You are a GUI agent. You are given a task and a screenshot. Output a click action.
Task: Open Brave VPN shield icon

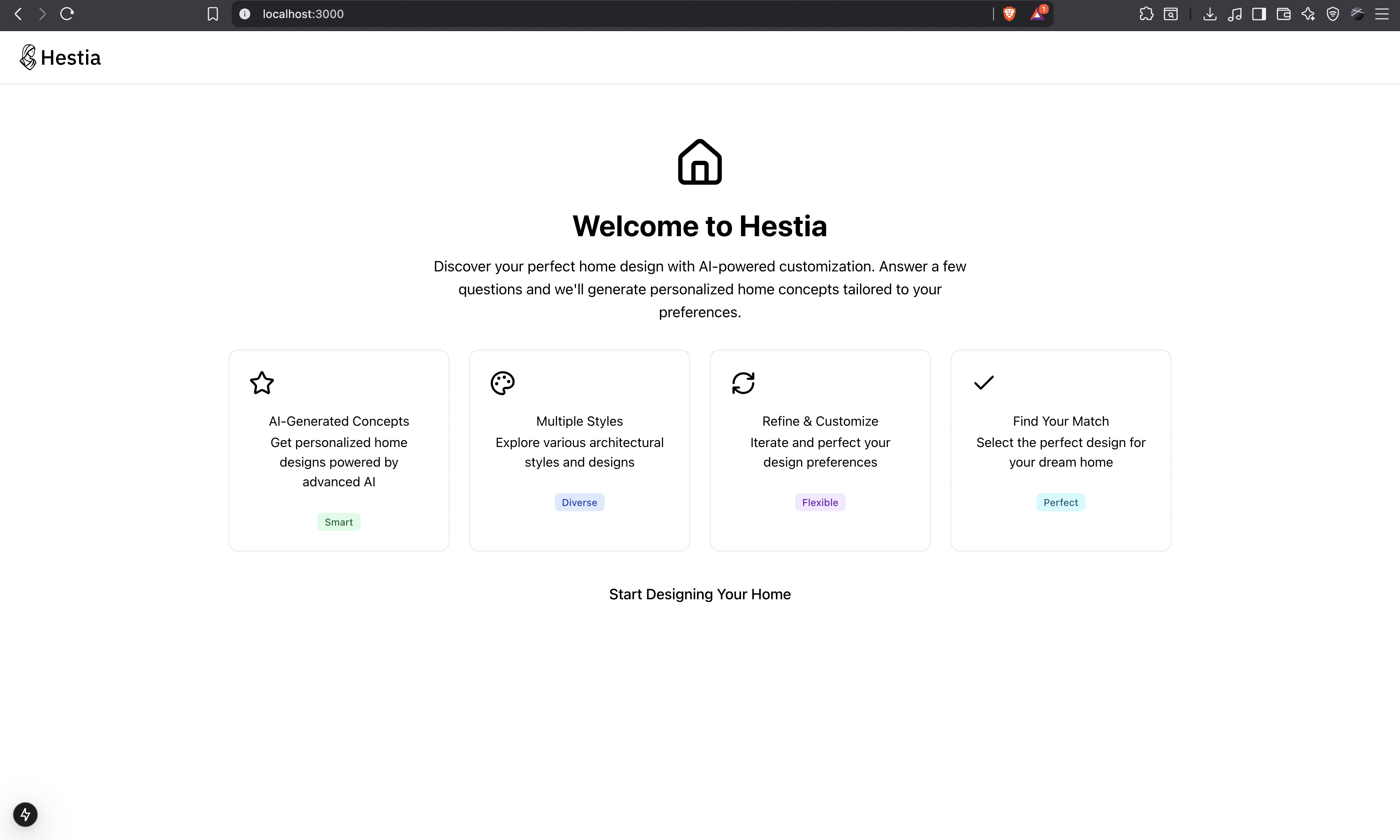(1332, 14)
